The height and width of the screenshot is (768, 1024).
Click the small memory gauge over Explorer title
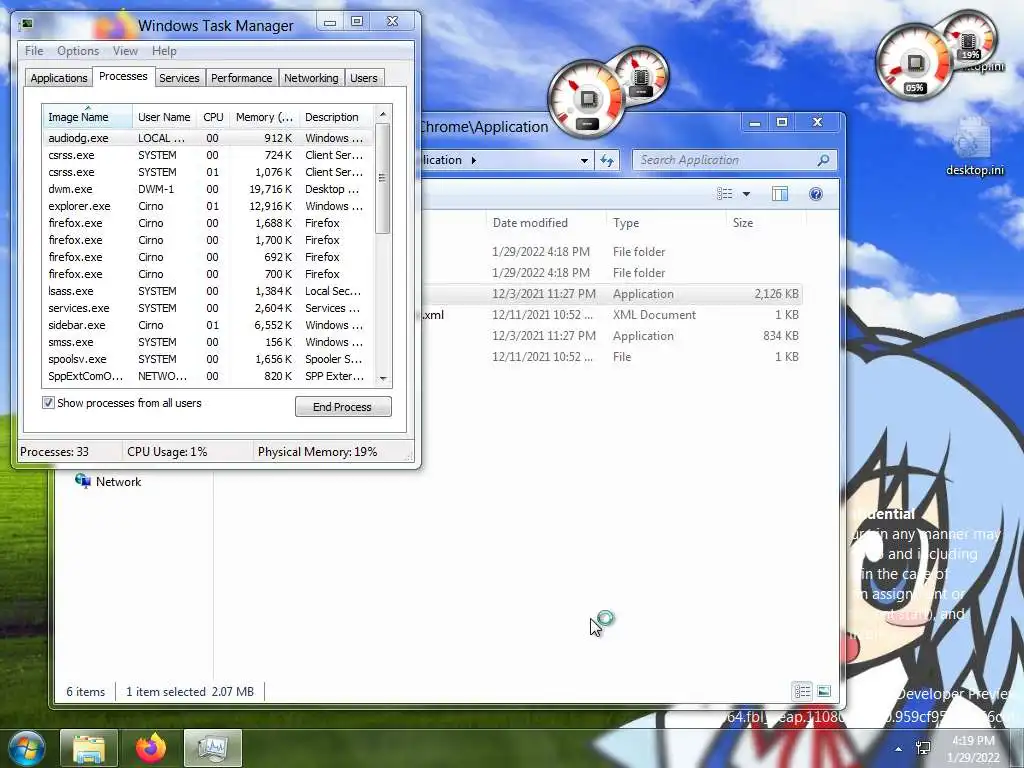(642, 75)
